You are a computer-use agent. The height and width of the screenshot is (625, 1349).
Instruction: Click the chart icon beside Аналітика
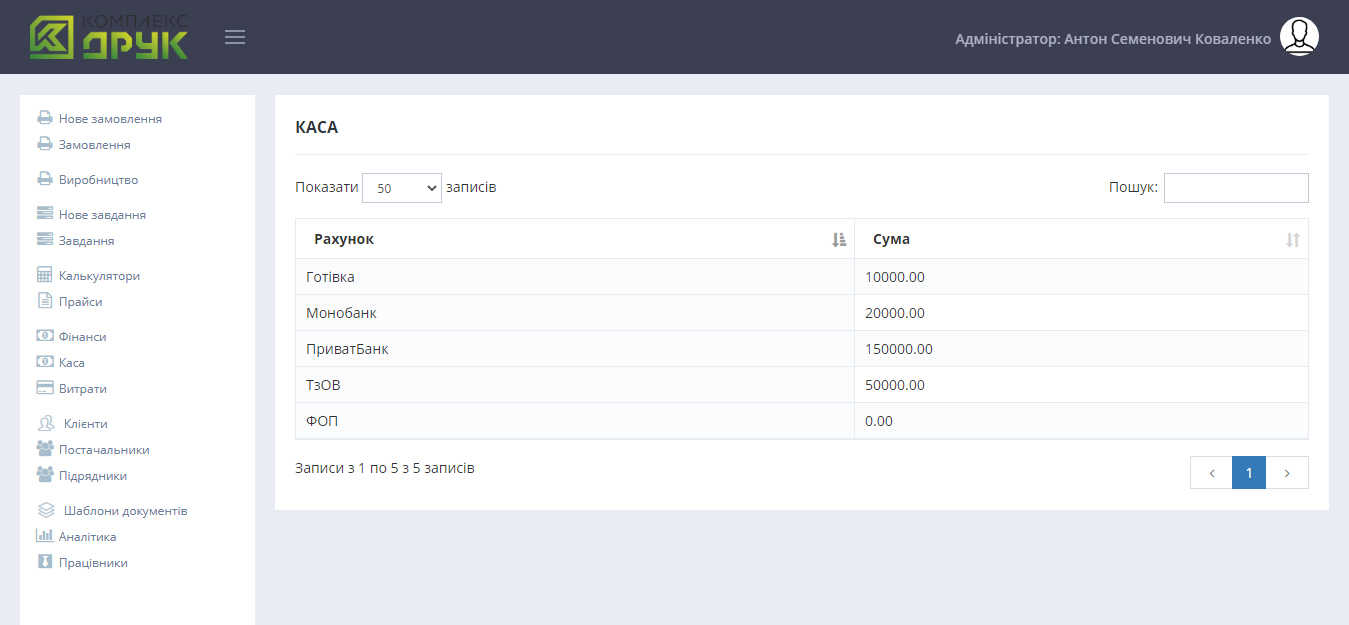click(45, 536)
